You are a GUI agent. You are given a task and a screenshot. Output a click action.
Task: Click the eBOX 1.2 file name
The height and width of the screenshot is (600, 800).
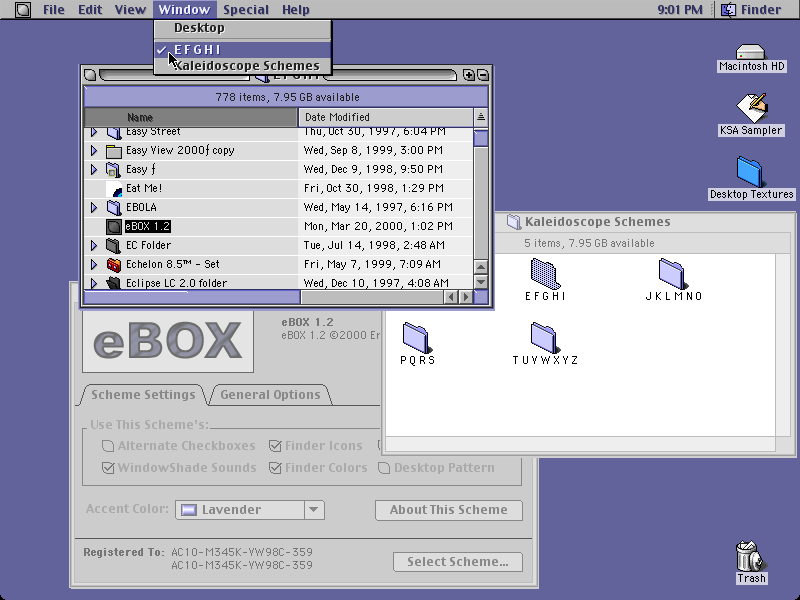[x=147, y=226]
